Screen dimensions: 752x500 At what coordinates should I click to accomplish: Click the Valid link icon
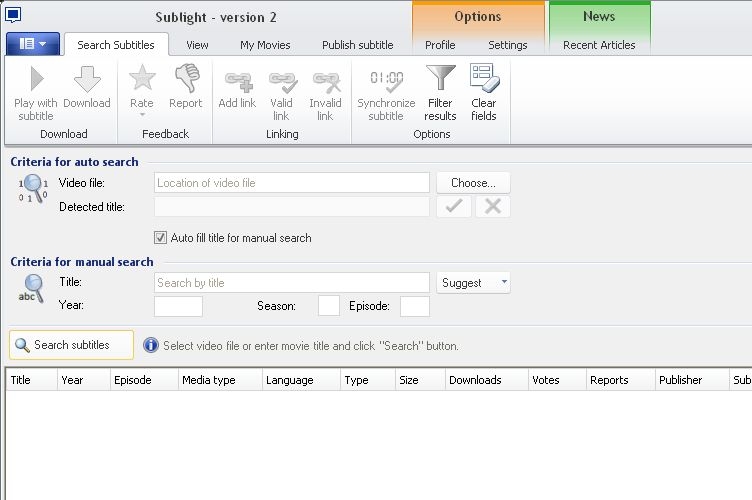(x=282, y=79)
